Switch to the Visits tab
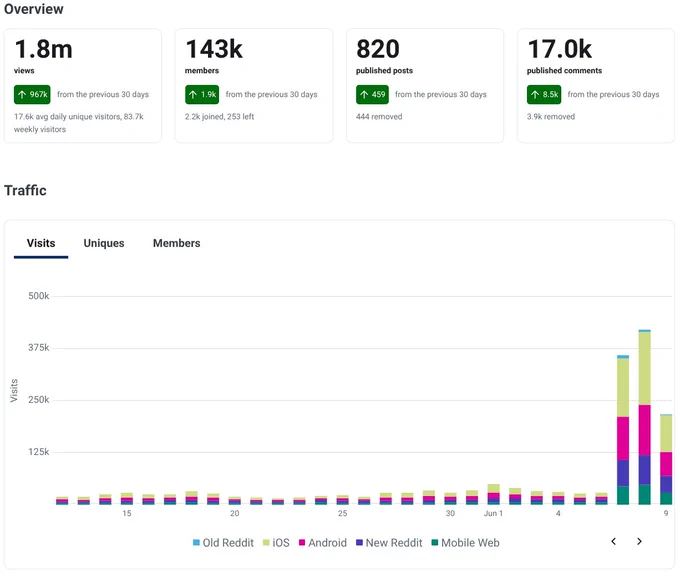 click(41, 243)
